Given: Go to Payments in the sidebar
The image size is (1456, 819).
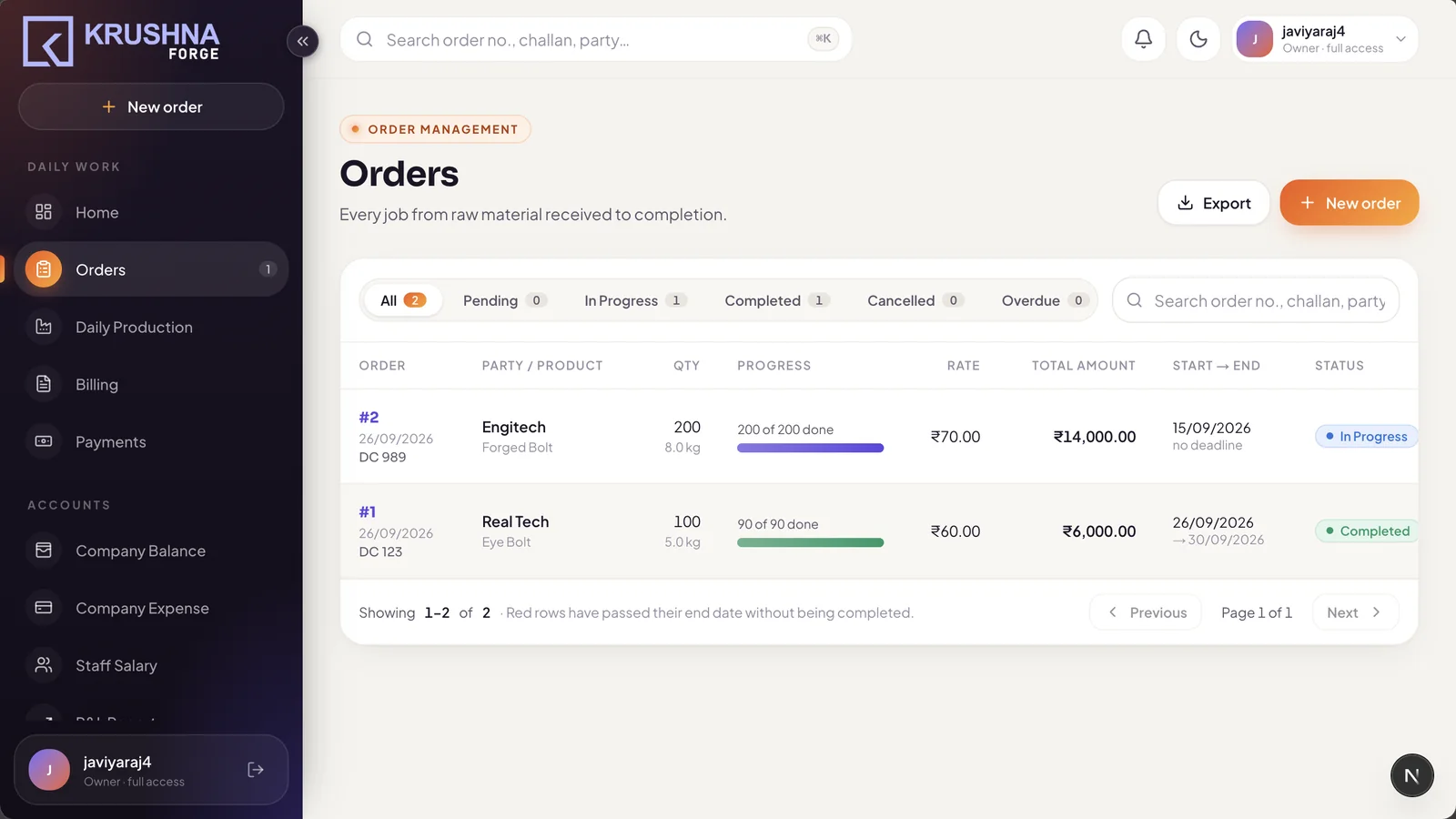Looking at the screenshot, I should tap(151, 441).
